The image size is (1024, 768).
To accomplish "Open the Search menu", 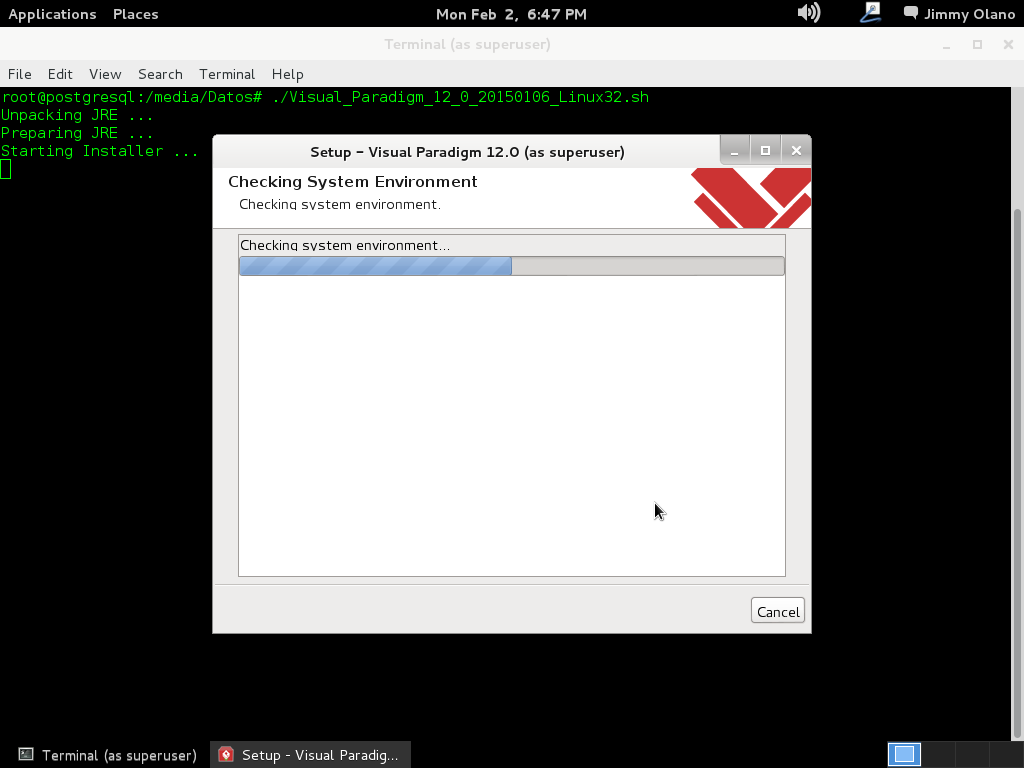I will pyautogui.click(x=160, y=74).
